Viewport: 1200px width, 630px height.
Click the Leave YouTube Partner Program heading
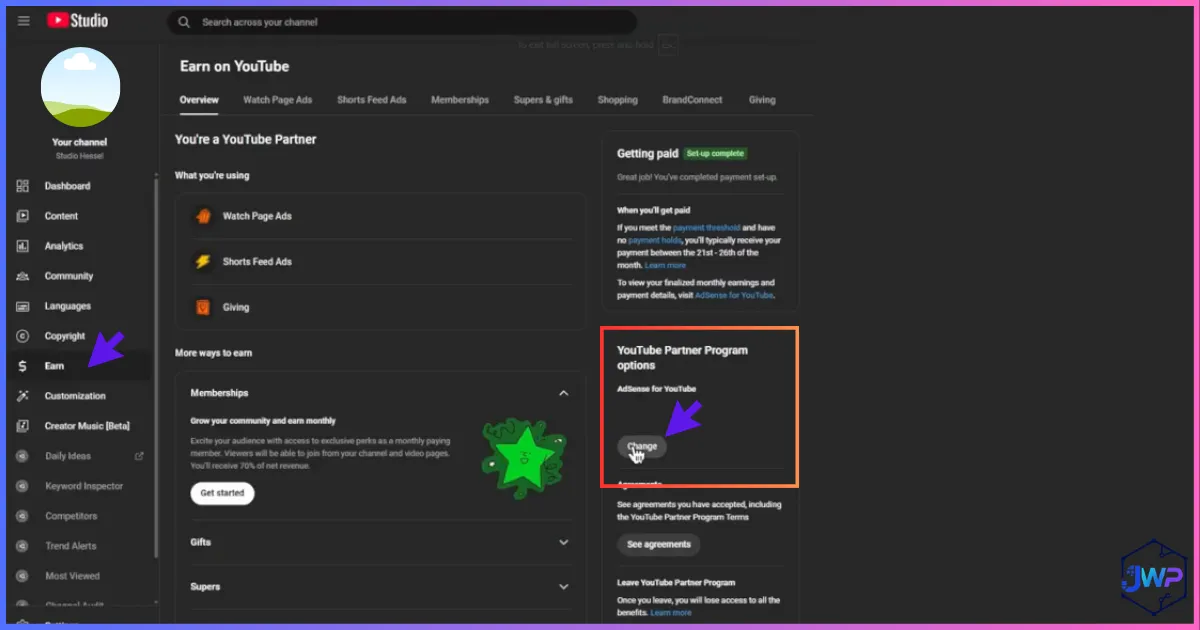676,582
